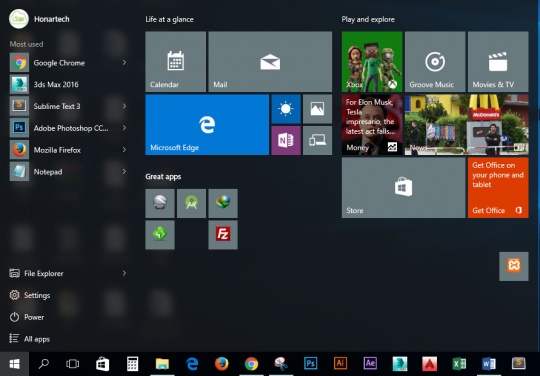Open 3ds Max from the taskbar
540x376 pixels.
point(400,364)
